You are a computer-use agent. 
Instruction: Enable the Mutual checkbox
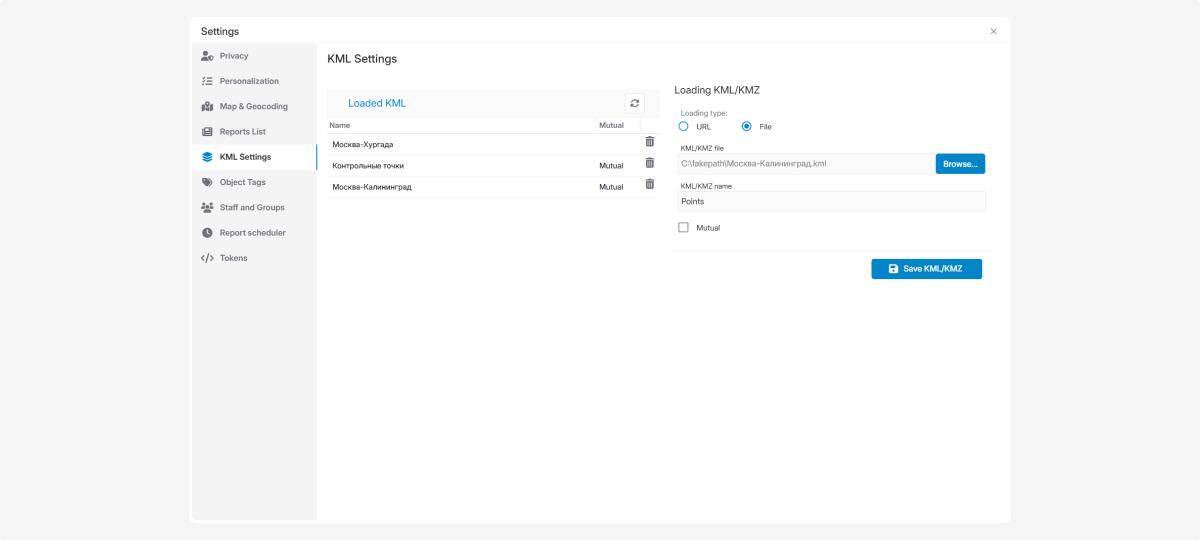coord(684,228)
